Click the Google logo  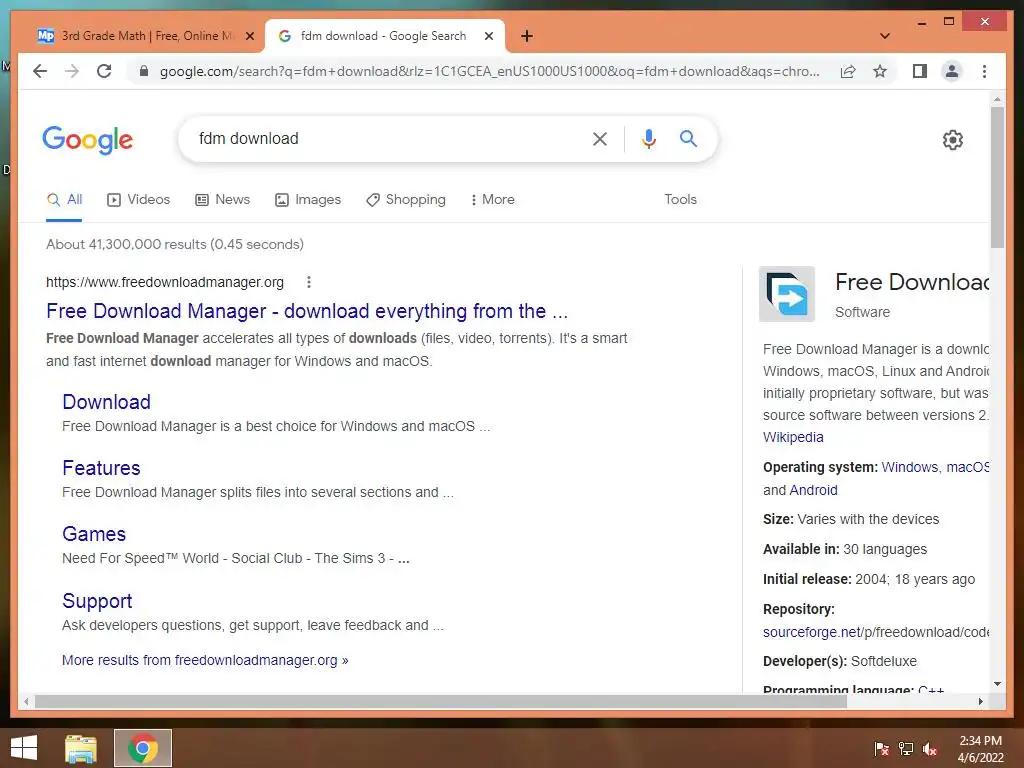coord(88,140)
